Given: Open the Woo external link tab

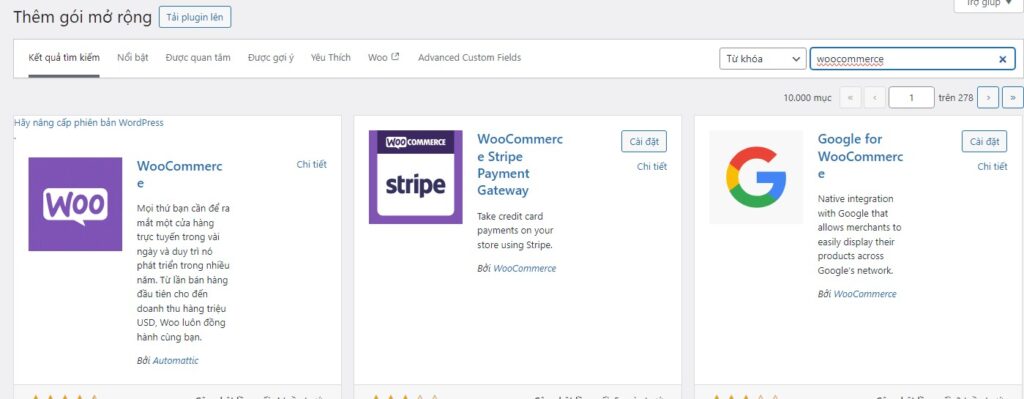Looking at the screenshot, I should [383, 57].
